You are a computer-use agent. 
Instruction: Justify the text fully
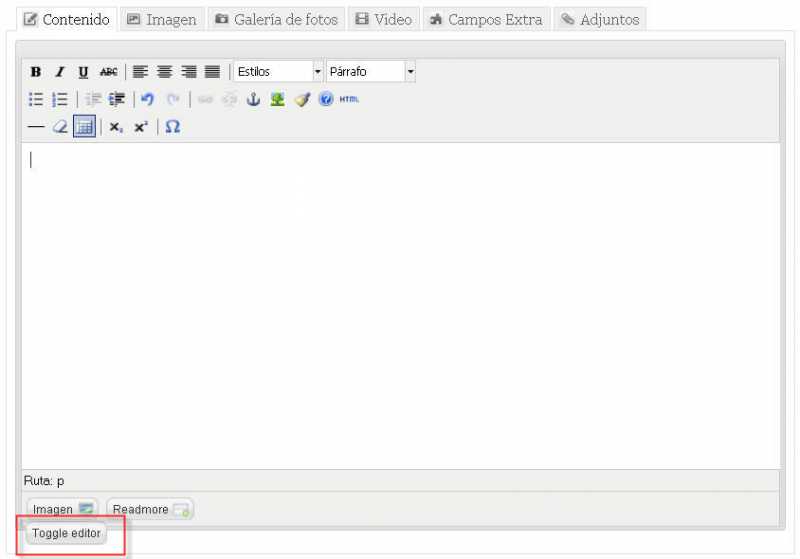212,72
